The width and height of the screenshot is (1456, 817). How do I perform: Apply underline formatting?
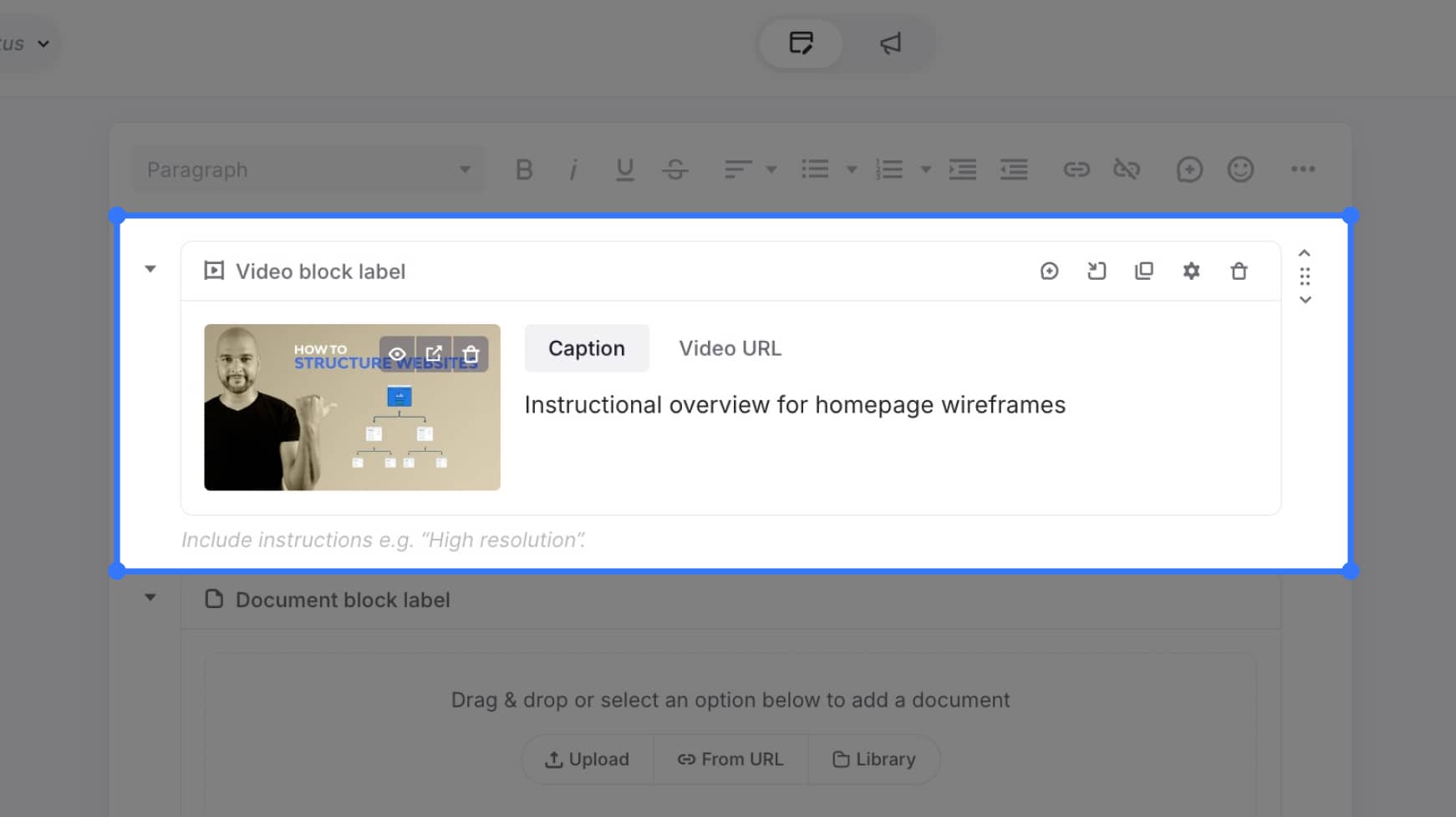624,170
